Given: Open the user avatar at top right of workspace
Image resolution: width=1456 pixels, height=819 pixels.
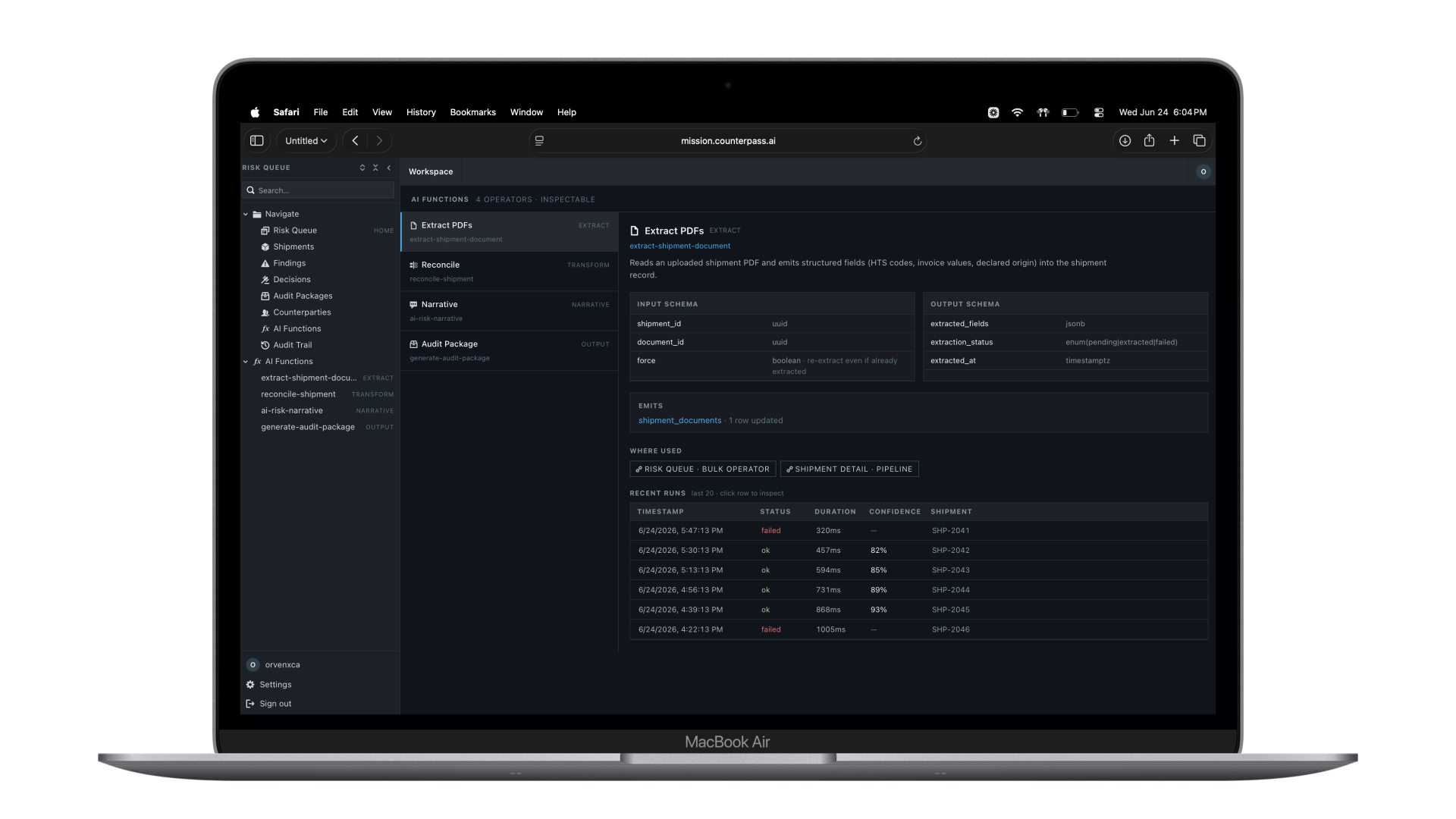Looking at the screenshot, I should pyautogui.click(x=1203, y=171).
